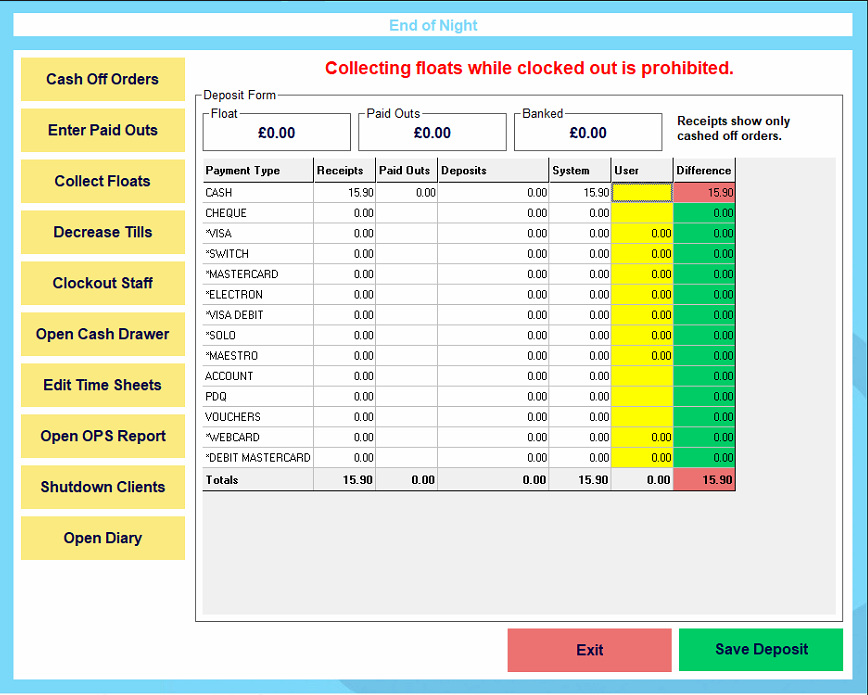Click the CHEQUE green Difference cell
868x695 pixels.
point(704,213)
